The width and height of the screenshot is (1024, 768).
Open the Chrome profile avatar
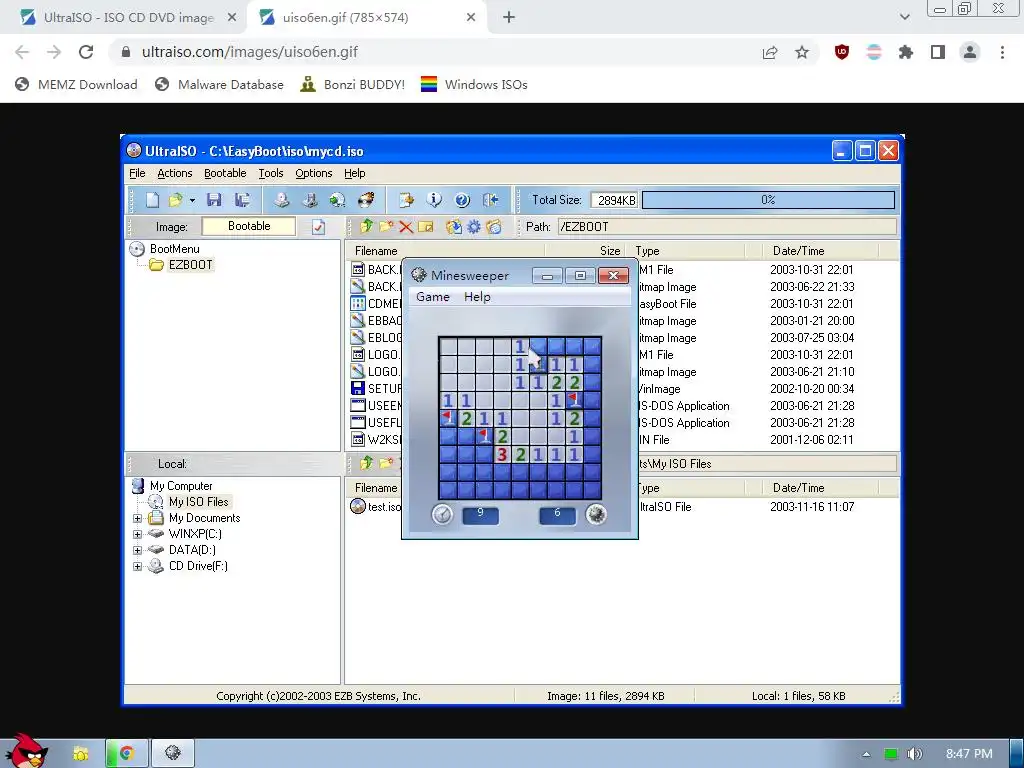pyautogui.click(x=970, y=52)
